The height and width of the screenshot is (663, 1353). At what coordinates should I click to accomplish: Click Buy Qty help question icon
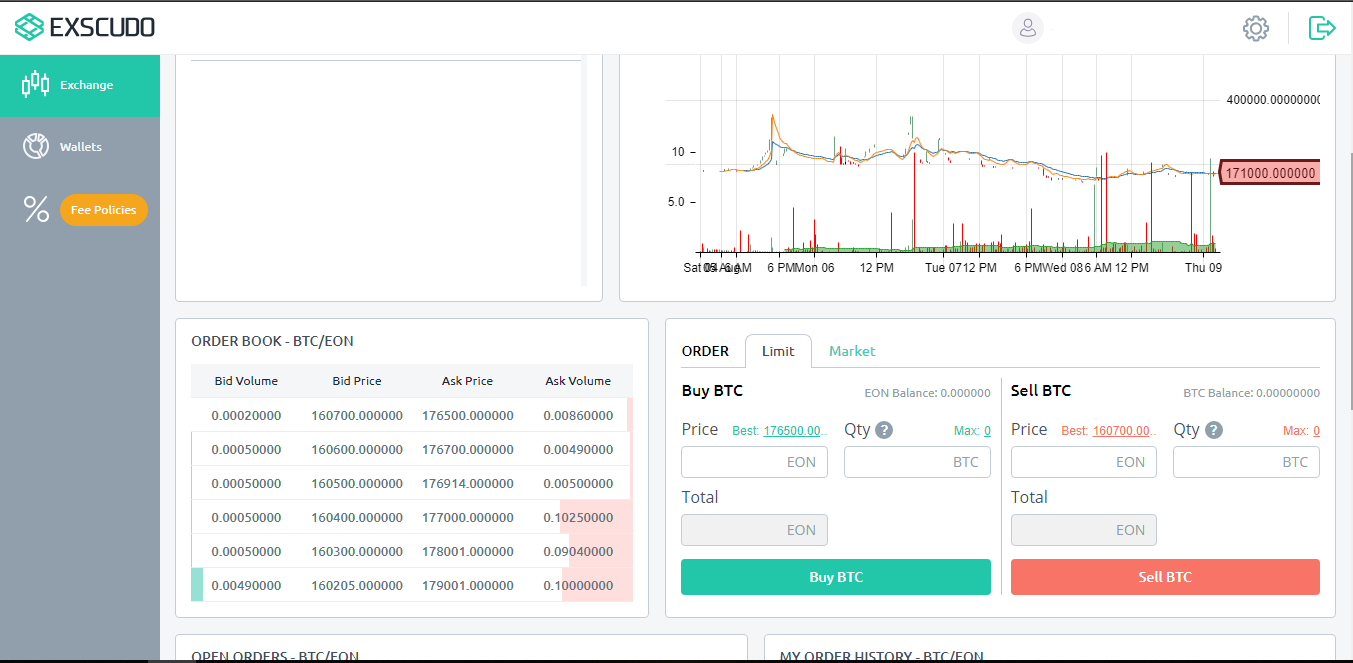point(884,430)
